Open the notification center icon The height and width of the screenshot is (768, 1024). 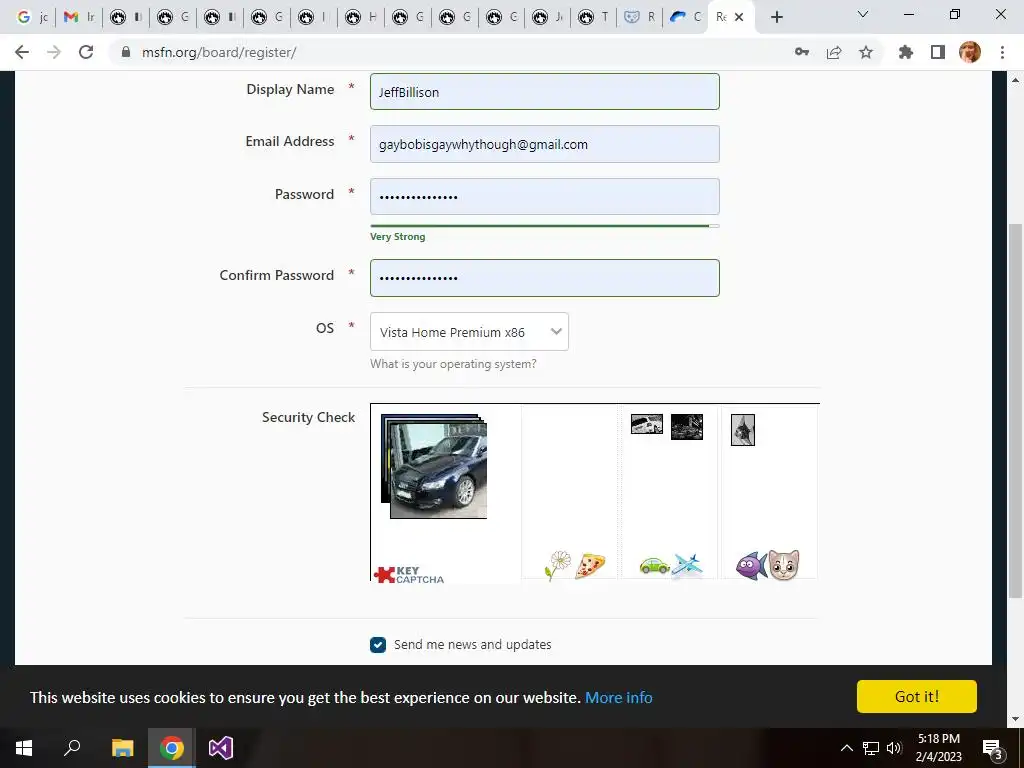click(x=993, y=748)
